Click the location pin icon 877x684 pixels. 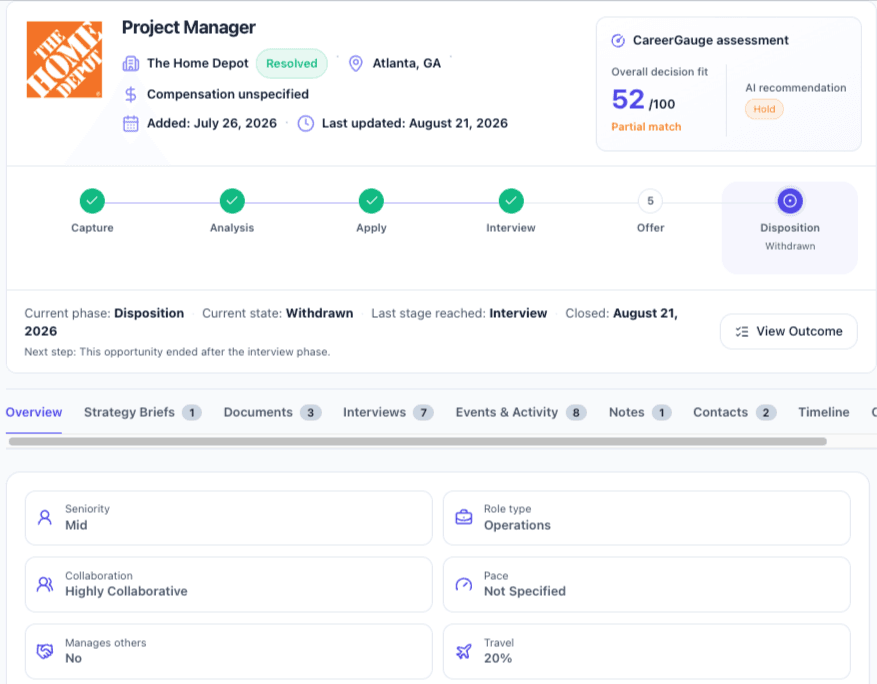coord(356,64)
